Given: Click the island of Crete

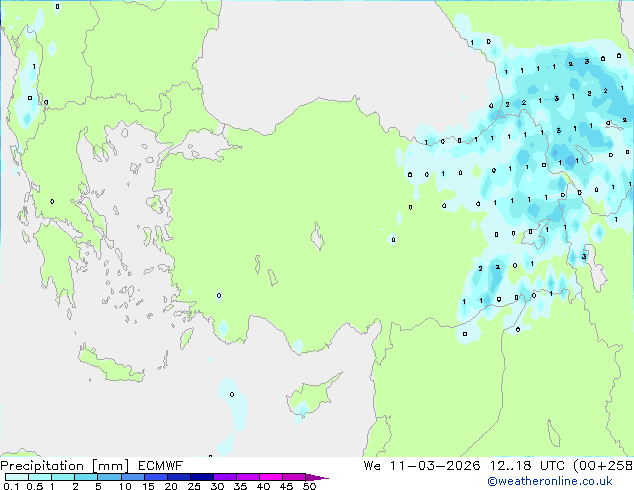Looking at the screenshot, I should (110, 365).
